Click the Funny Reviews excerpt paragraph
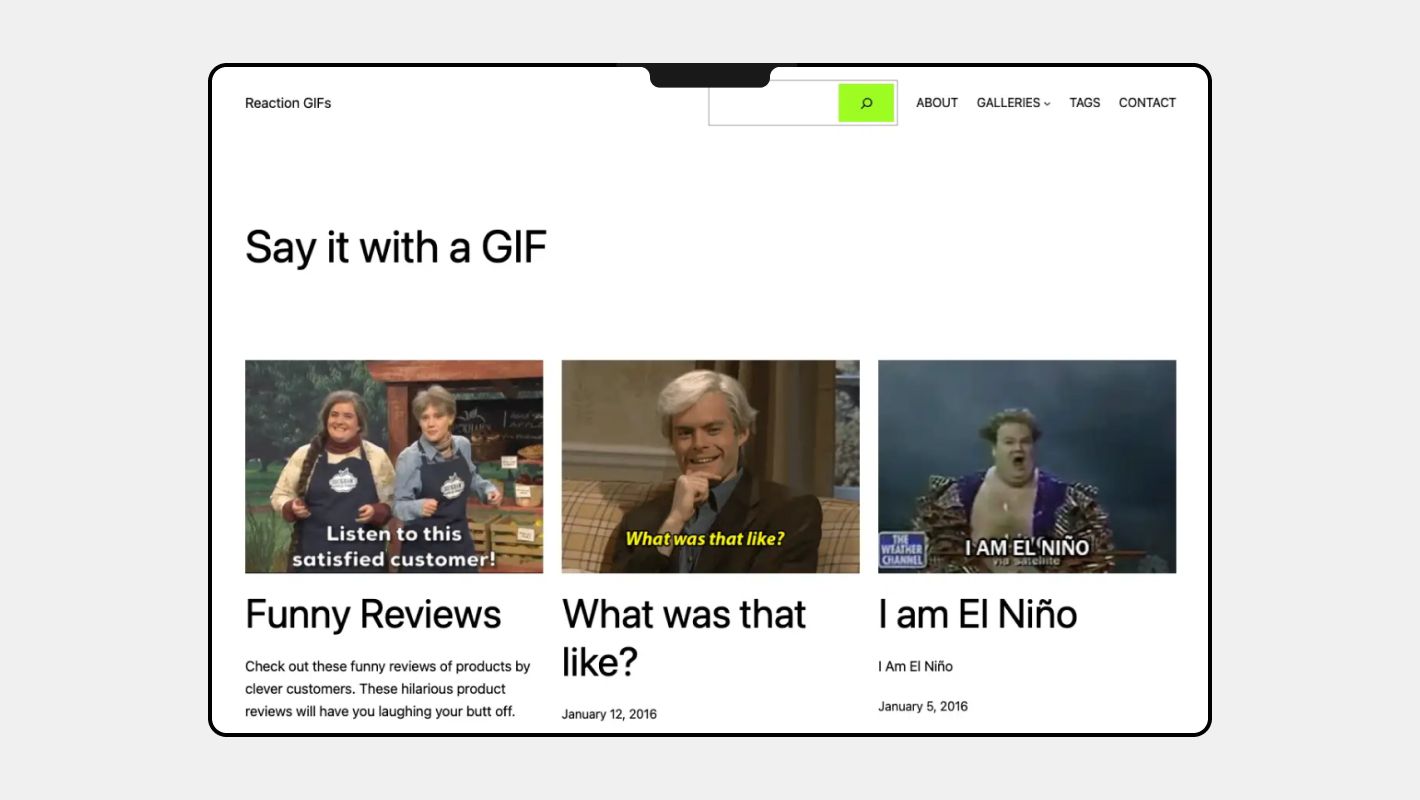Screen dimensions: 1420x800 click(x=388, y=689)
